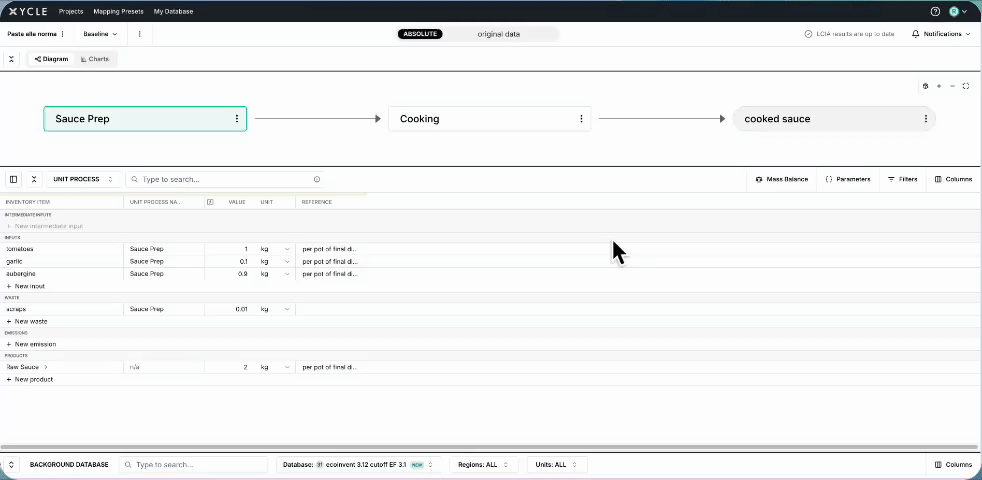
Task: Open the user avatar account menu
Action: 958,11
